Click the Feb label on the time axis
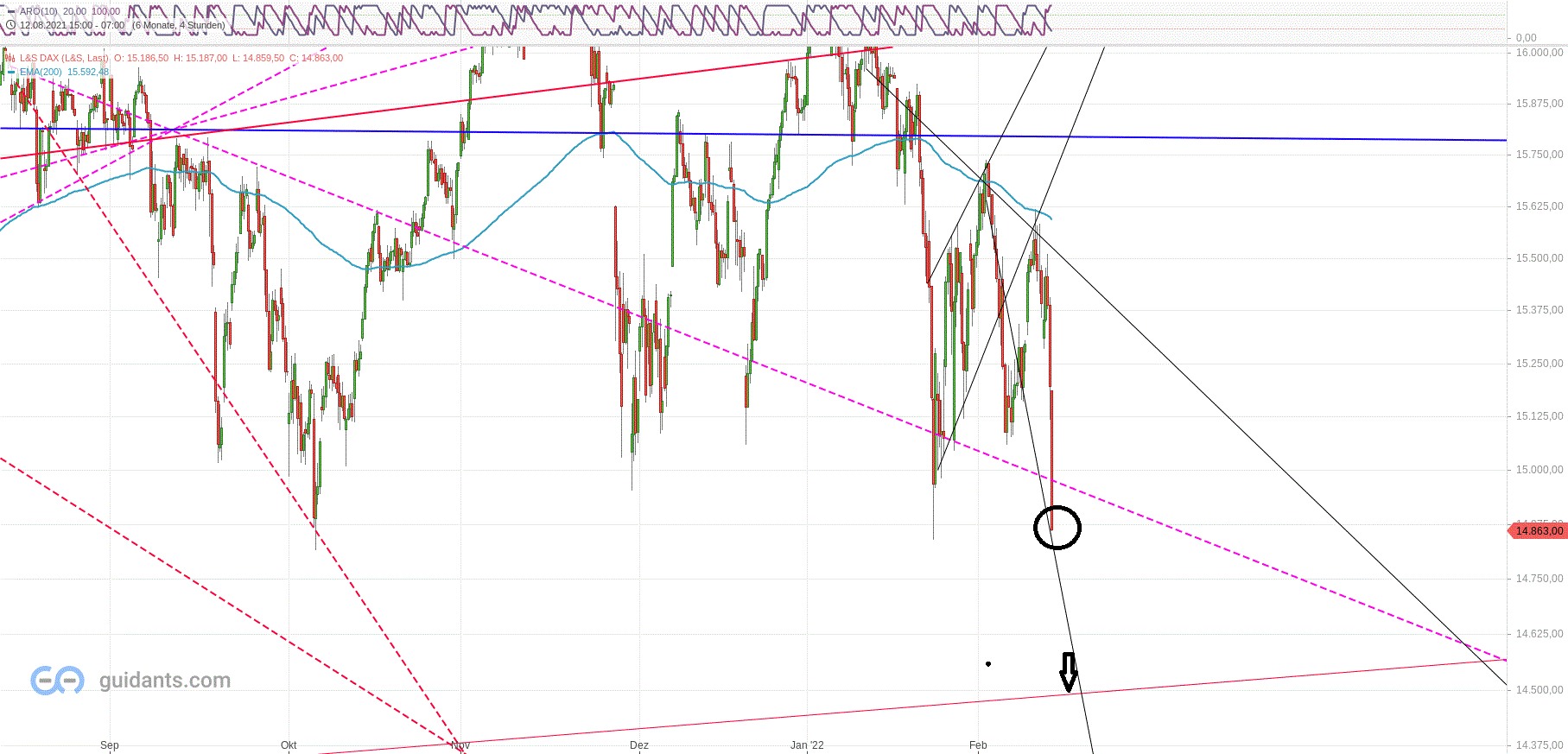Screen dimensions: 1568x754 (978, 745)
